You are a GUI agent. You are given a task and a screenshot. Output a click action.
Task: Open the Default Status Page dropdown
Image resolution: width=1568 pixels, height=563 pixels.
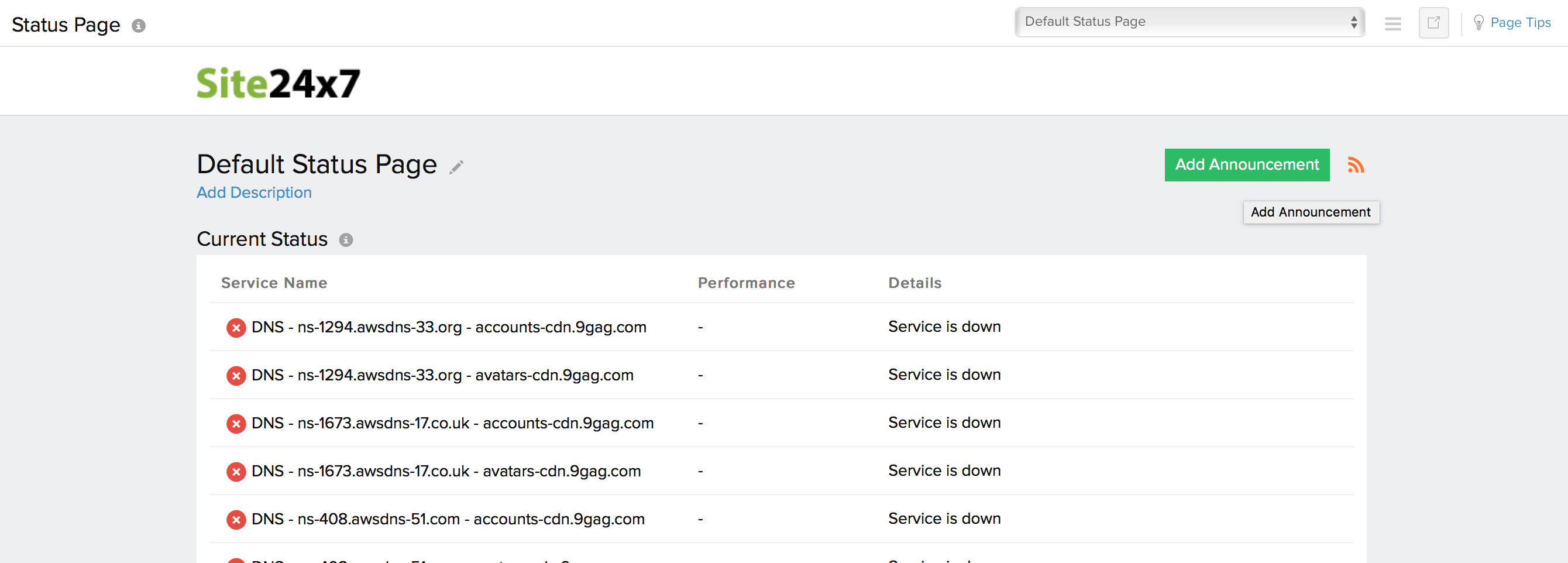point(1189,22)
